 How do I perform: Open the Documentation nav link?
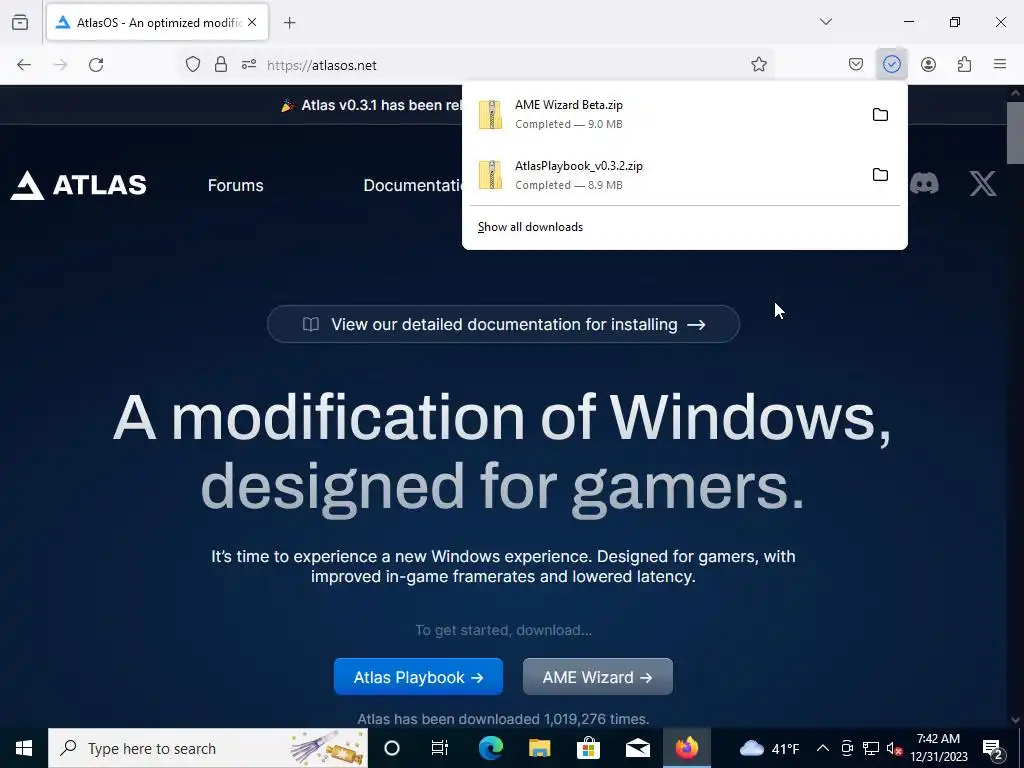point(412,185)
